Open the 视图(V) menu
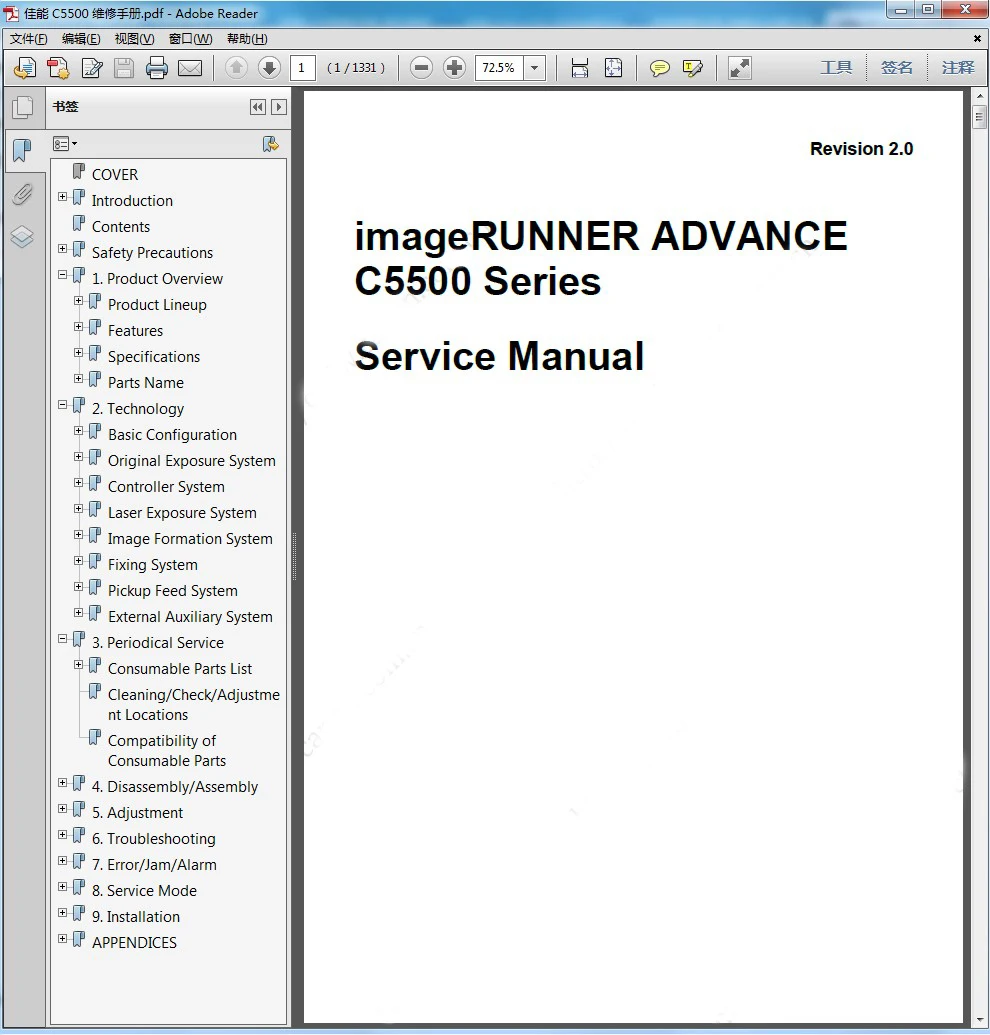Viewport: 990px width, 1035px height. click(x=135, y=39)
